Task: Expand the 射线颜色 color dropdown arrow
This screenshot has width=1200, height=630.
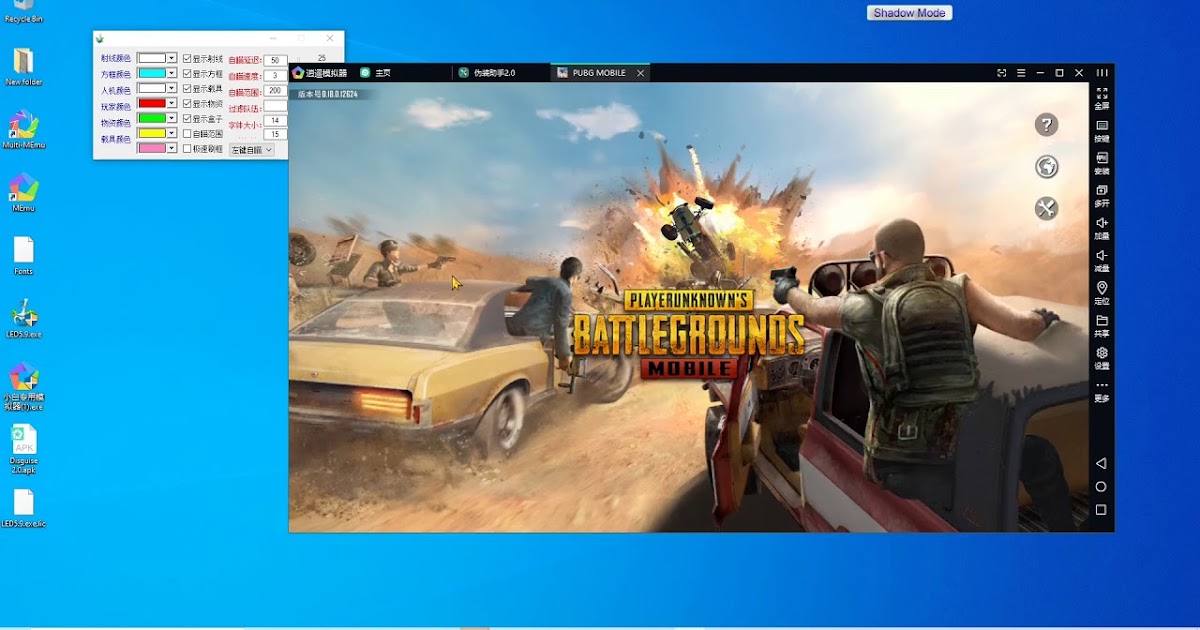Action: coord(172,58)
